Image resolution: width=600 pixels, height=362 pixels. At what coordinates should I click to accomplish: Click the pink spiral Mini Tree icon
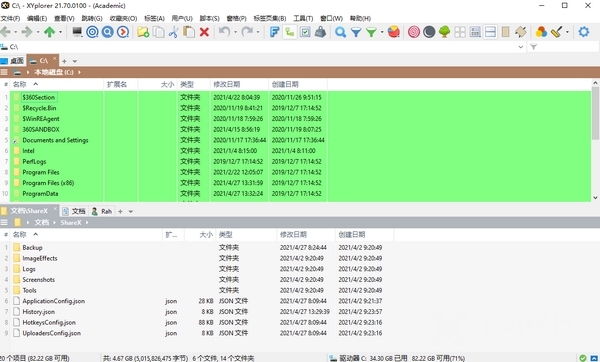coord(414,32)
